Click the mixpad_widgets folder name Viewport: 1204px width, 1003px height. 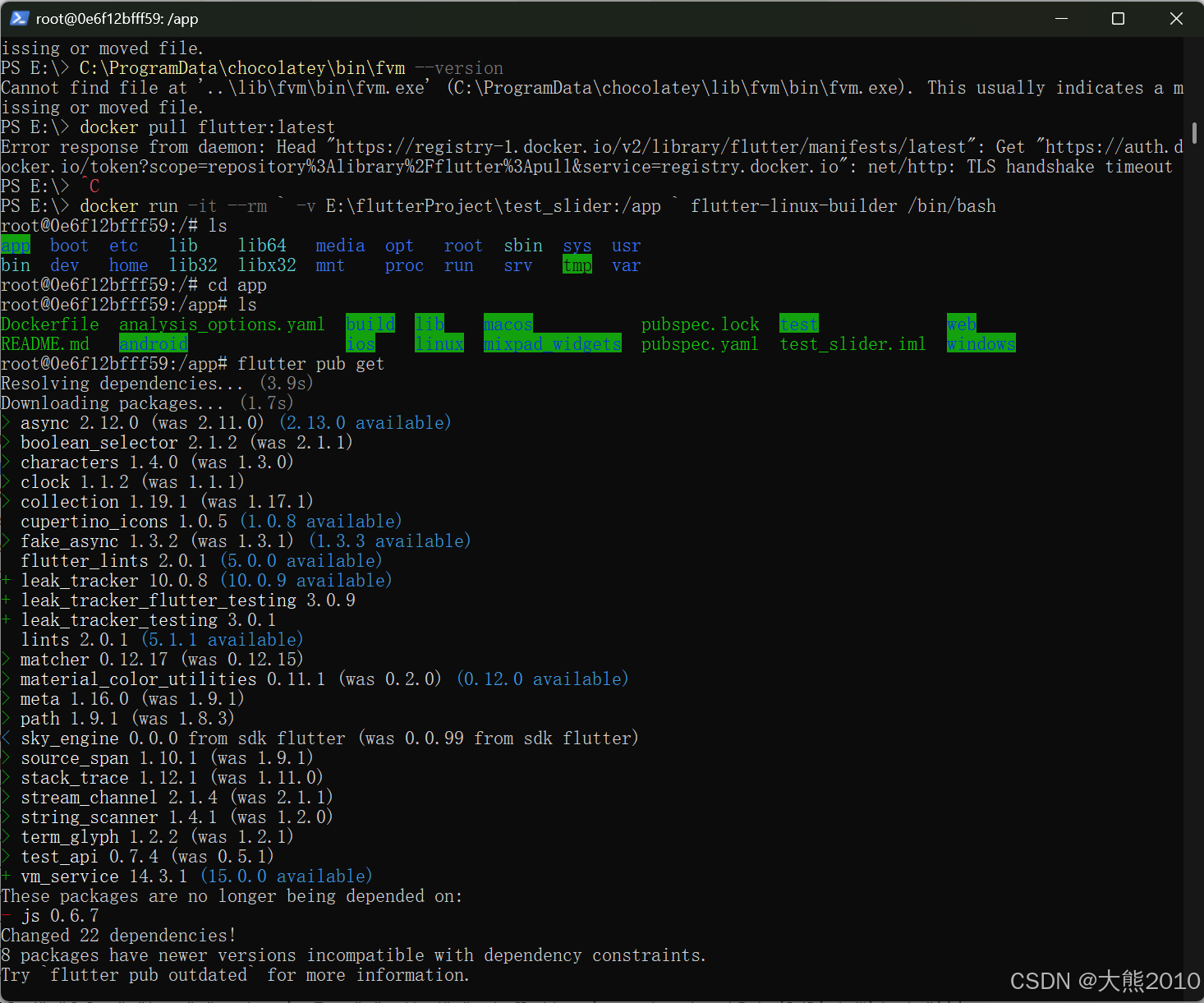click(x=552, y=343)
